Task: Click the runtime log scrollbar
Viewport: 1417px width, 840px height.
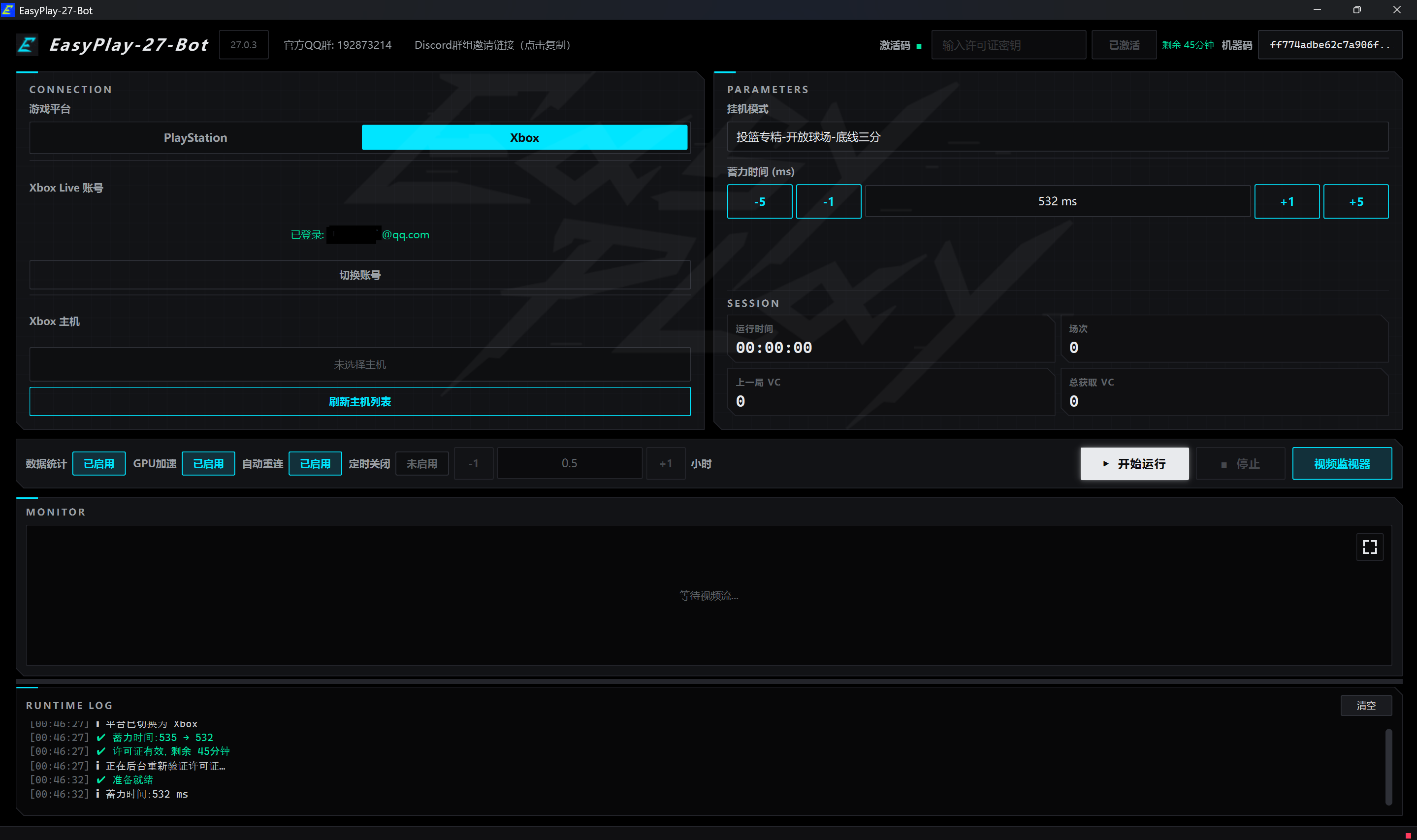Action: point(1388,767)
